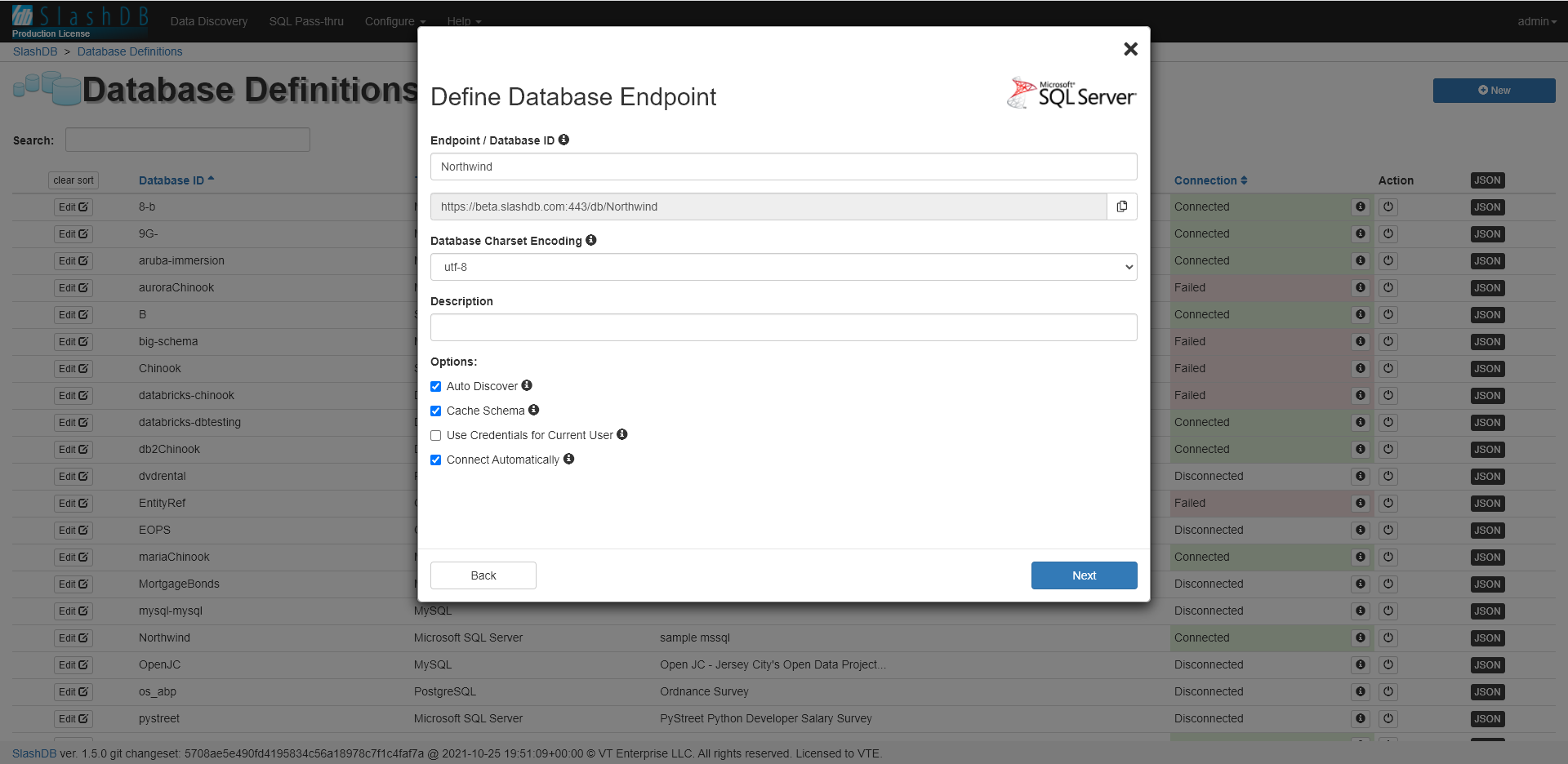Show connection info for mariaChinook row

(1361, 557)
